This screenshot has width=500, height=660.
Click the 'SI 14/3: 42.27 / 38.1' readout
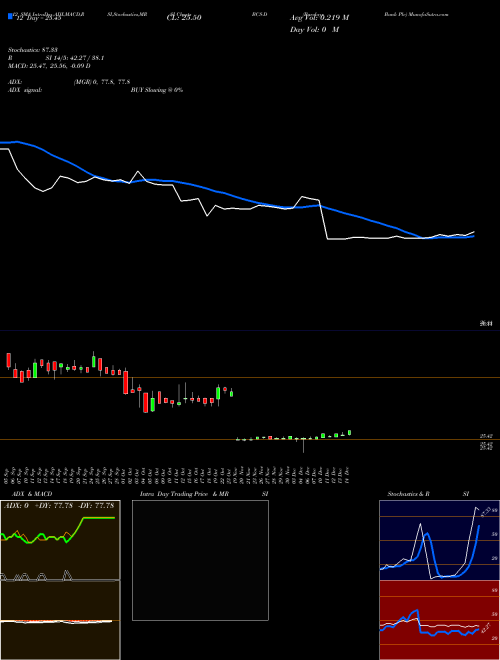pyautogui.click(x=75, y=58)
